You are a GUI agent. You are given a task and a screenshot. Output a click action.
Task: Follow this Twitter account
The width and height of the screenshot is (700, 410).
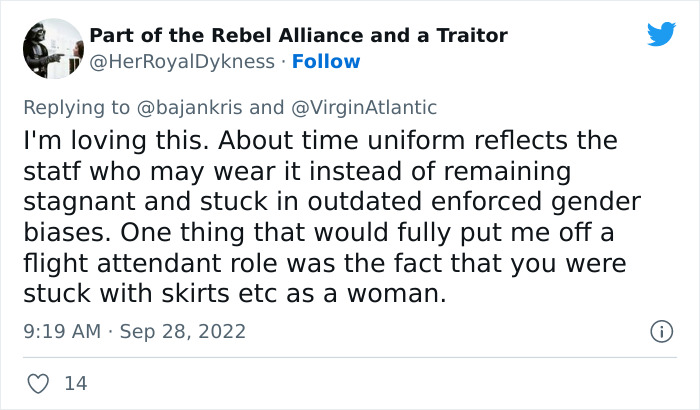point(326,62)
